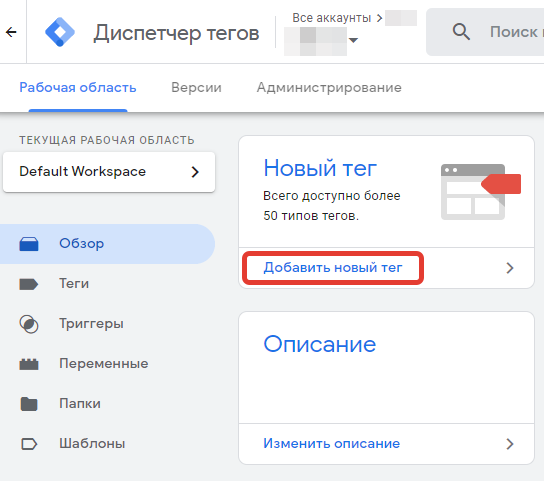The height and width of the screenshot is (481, 544).
Task: Click the new tag illustration thumbnail
Action: pyautogui.click(x=481, y=192)
